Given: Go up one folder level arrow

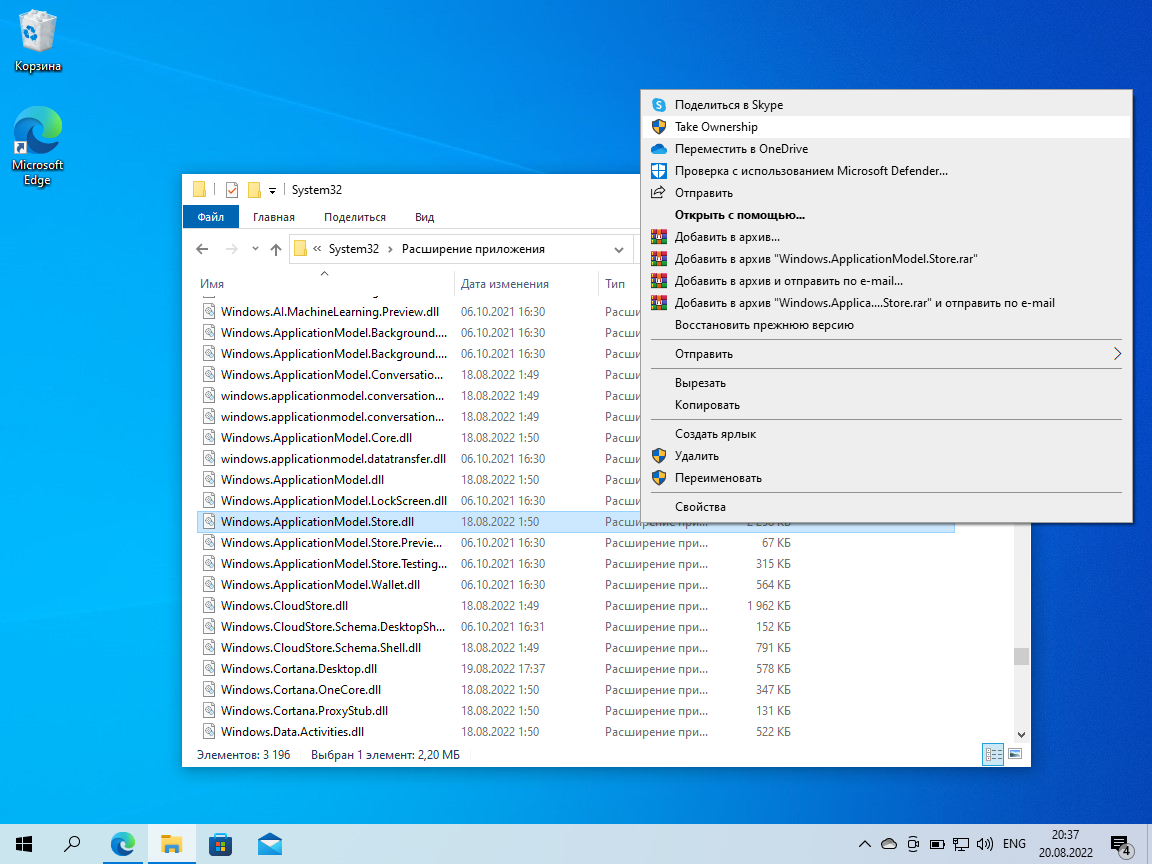Looking at the screenshot, I should pos(276,250).
